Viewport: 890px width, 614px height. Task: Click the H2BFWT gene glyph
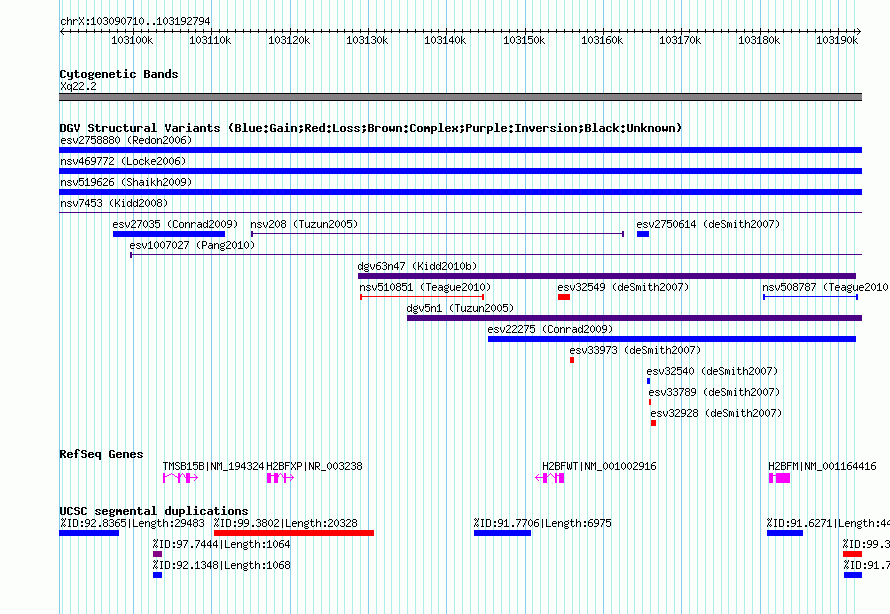tap(550, 478)
